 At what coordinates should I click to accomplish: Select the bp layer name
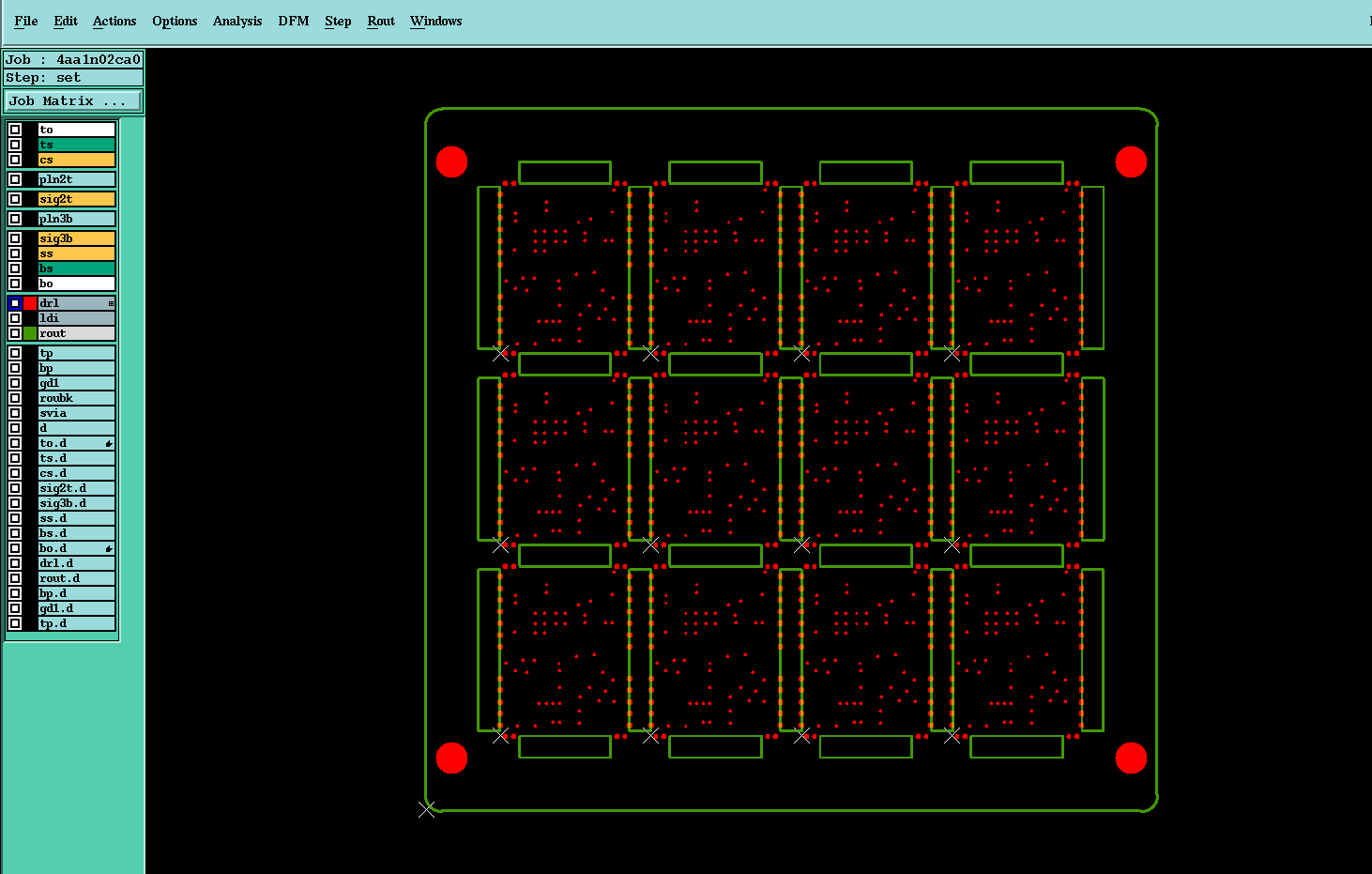[x=77, y=368]
